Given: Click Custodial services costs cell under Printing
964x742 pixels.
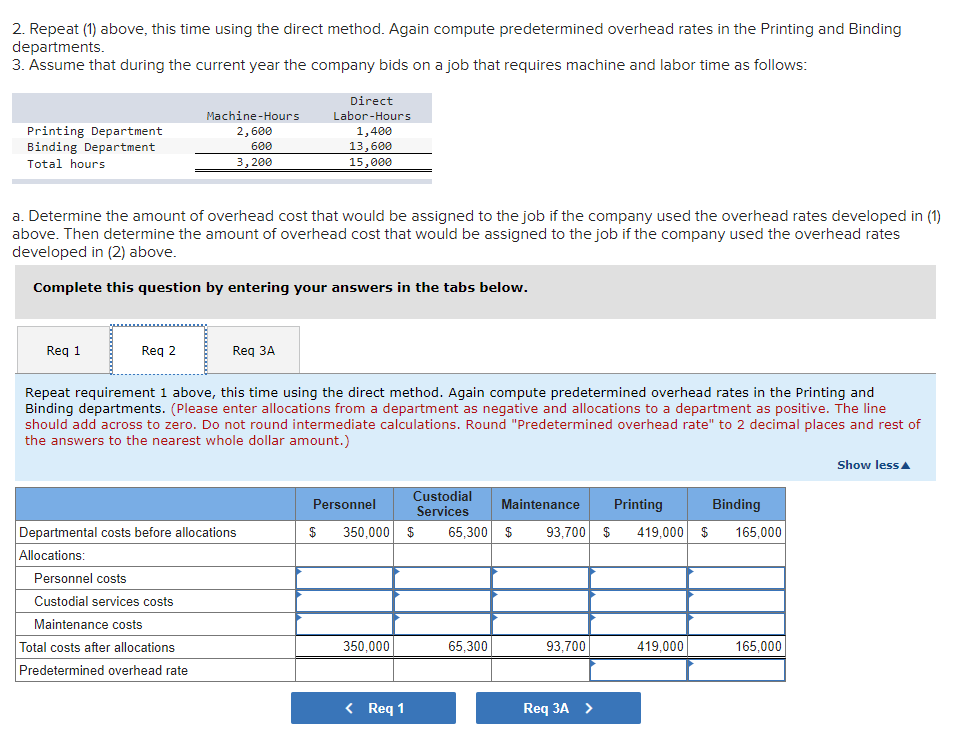Looking at the screenshot, I should [638, 601].
